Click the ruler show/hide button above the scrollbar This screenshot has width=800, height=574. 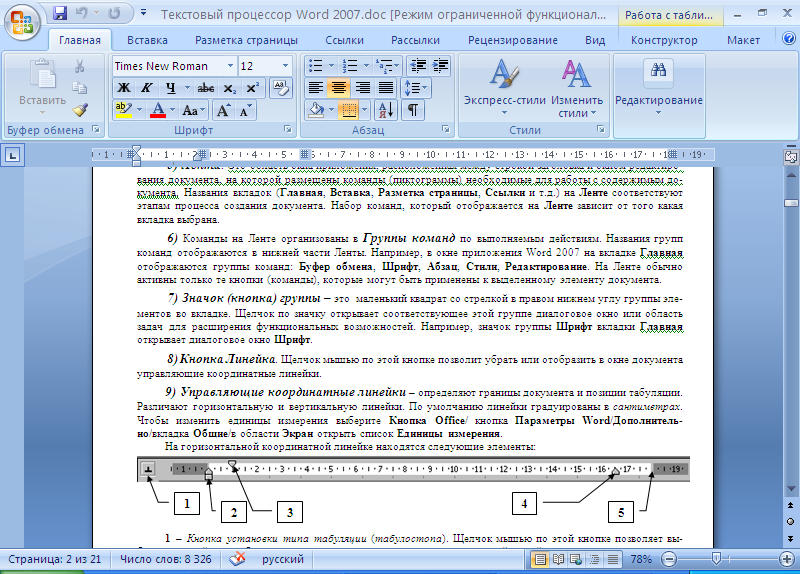click(791, 157)
